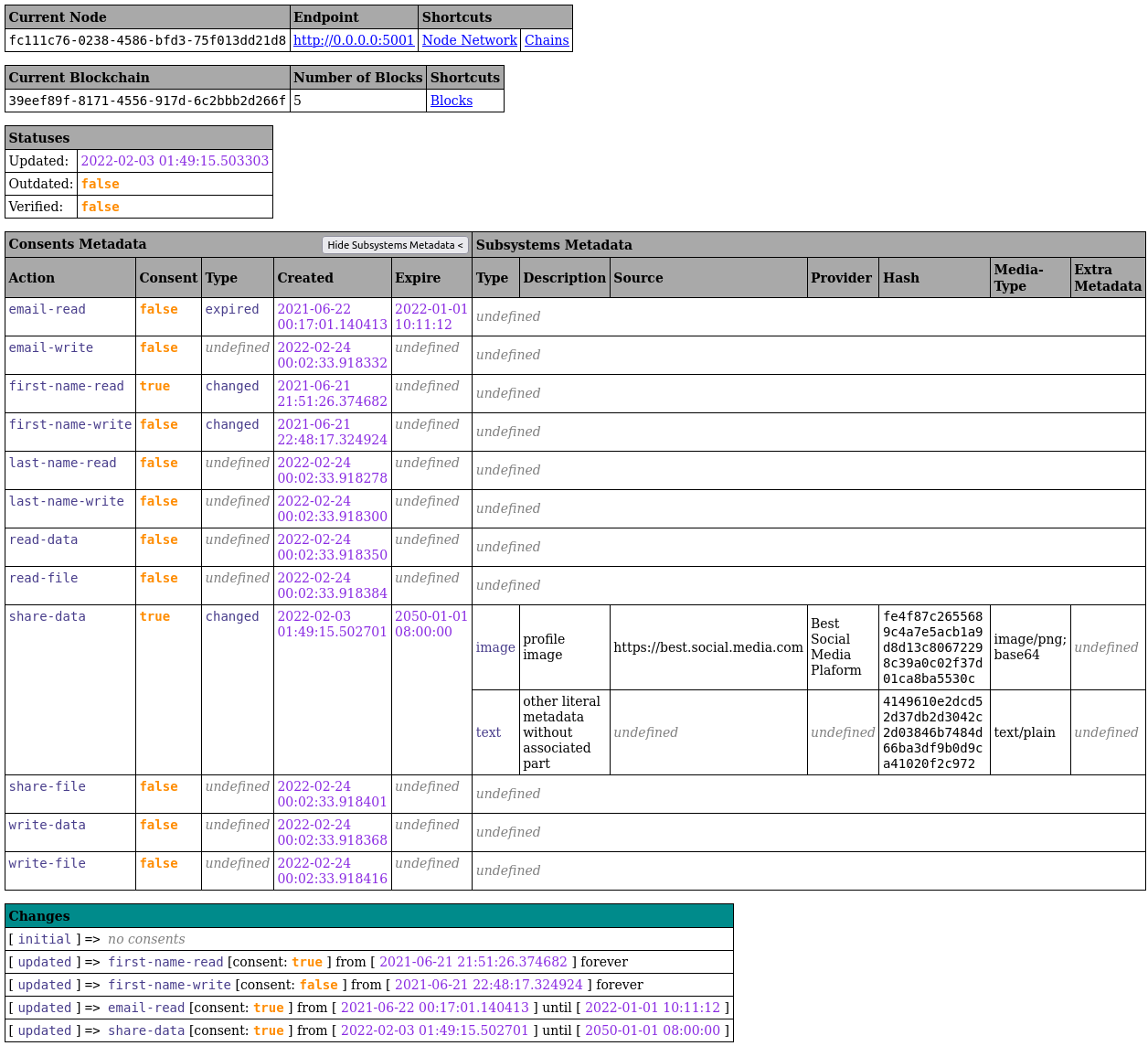Click the Outdated status false value
The width and height of the screenshot is (1148, 1046).
[101, 184]
